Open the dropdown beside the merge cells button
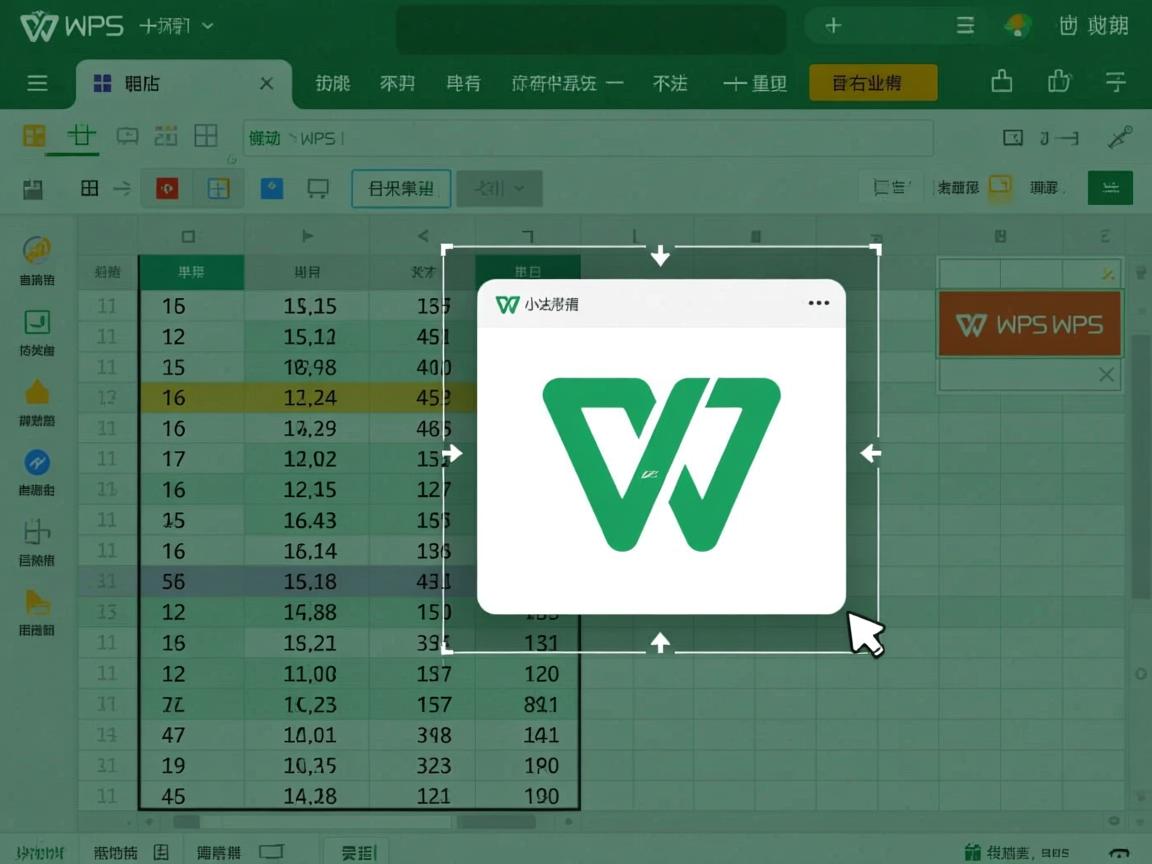The height and width of the screenshot is (864, 1152). (499, 188)
